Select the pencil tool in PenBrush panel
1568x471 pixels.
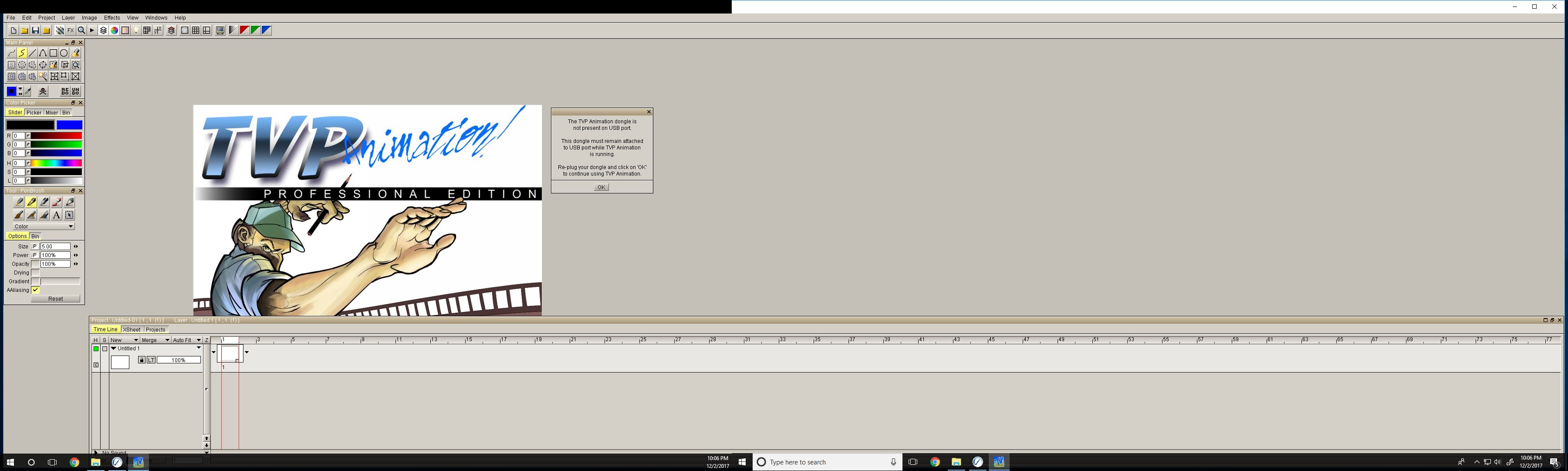[x=69, y=203]
